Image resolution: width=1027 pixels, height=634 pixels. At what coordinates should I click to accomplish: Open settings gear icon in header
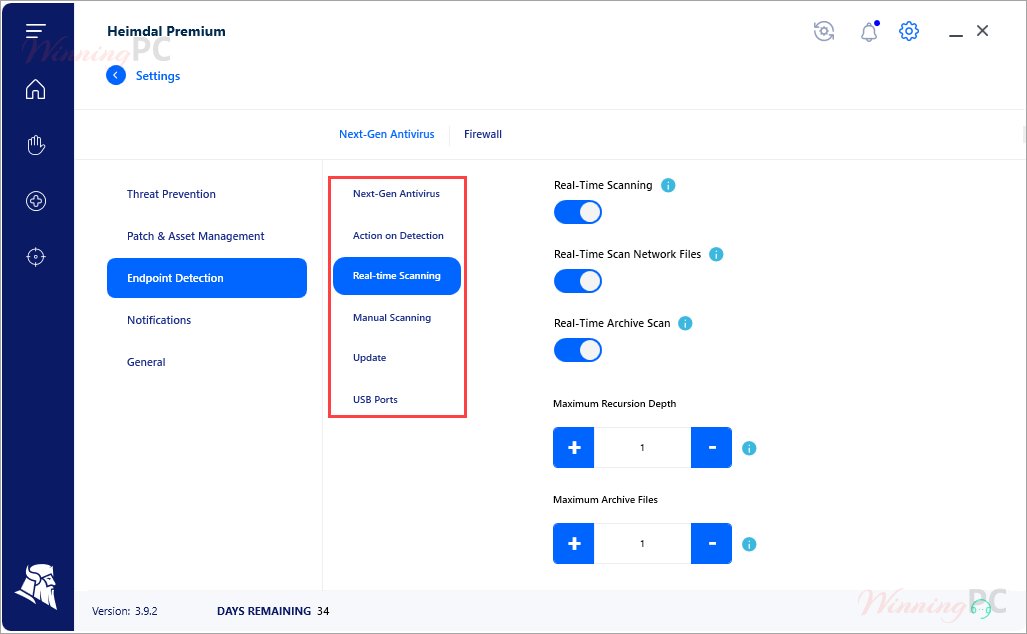coord(909,31)
